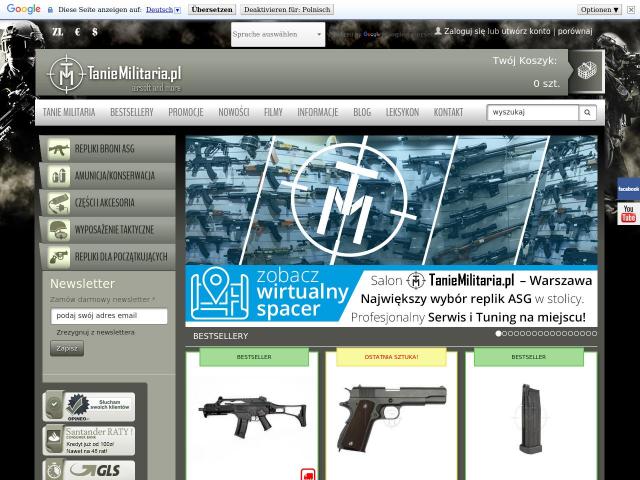Screen dimensions: 640x480
Task: Open the G36 rifle bestseller product image
Action: pos(252,416)
